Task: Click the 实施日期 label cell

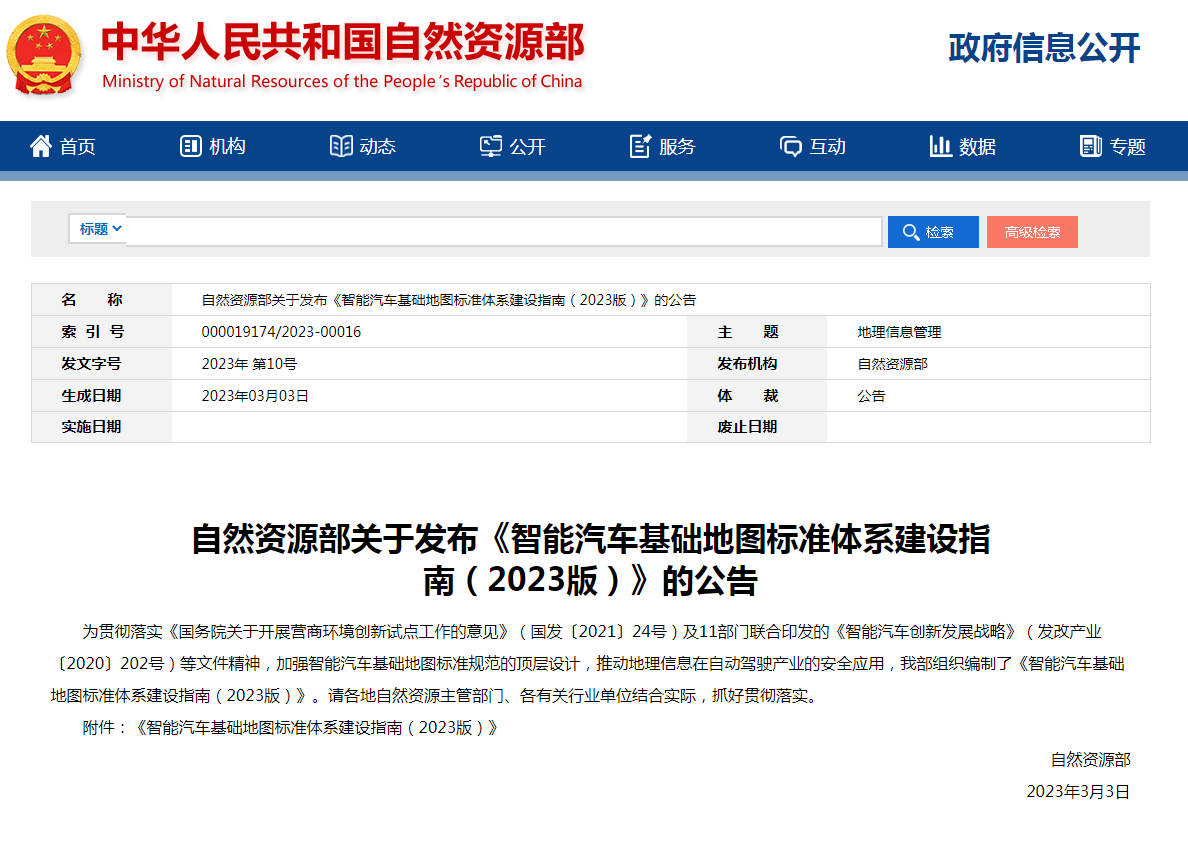Action: pyautogui.click(x=102, y=427)
